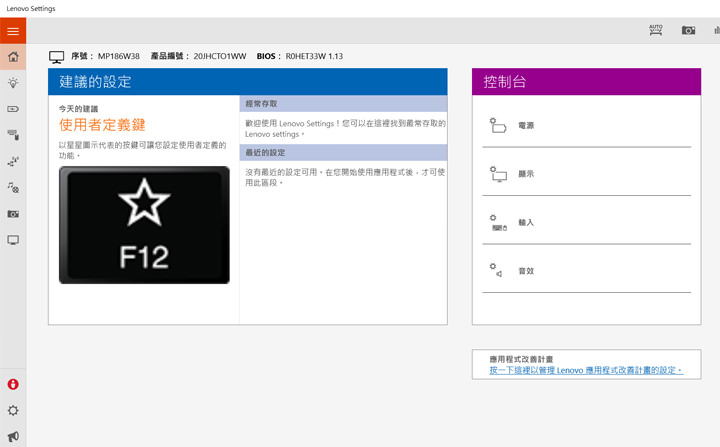
Task: Select the 最近的設定 section header
Action: point(343,153)
